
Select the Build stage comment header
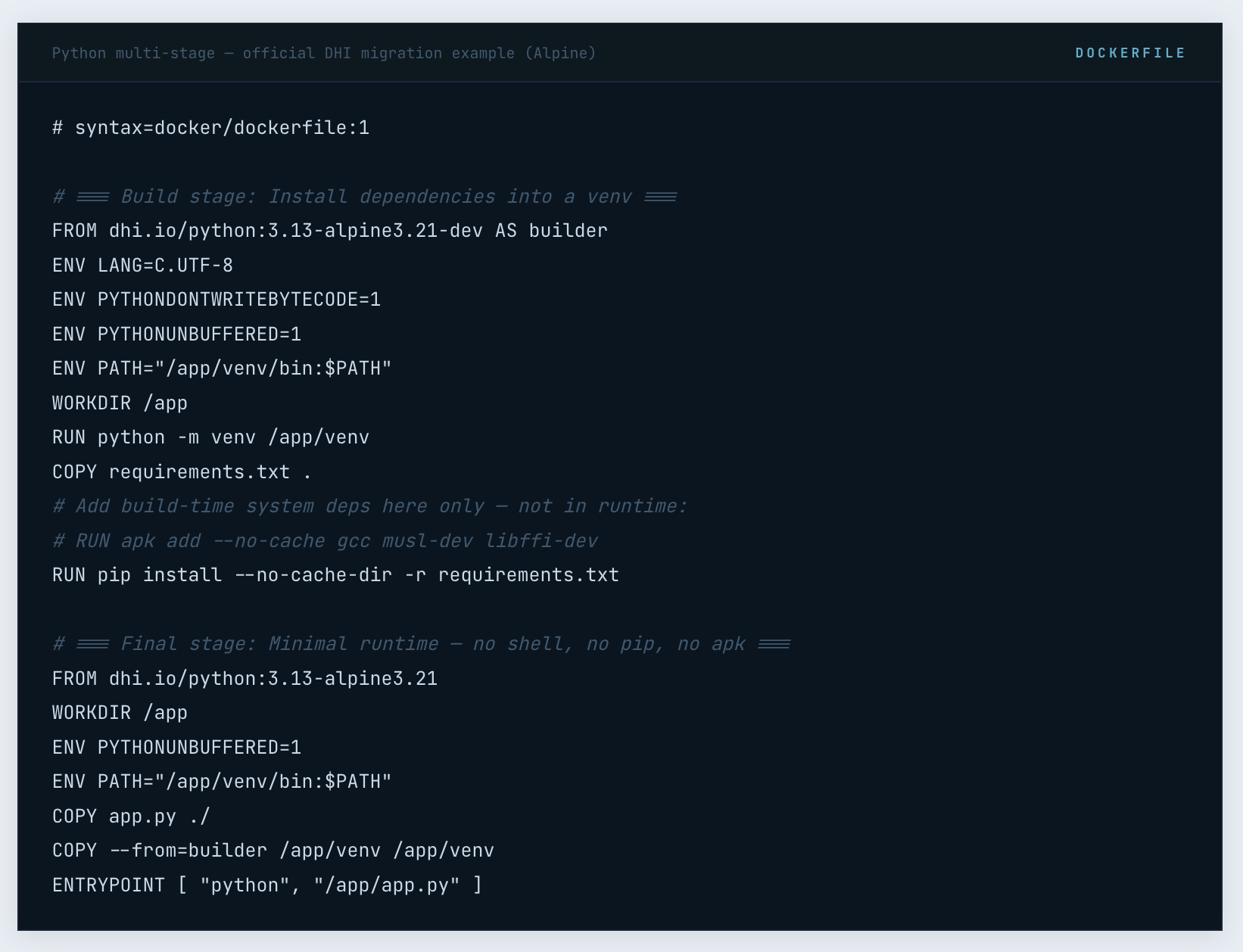[x=363, y=196]
